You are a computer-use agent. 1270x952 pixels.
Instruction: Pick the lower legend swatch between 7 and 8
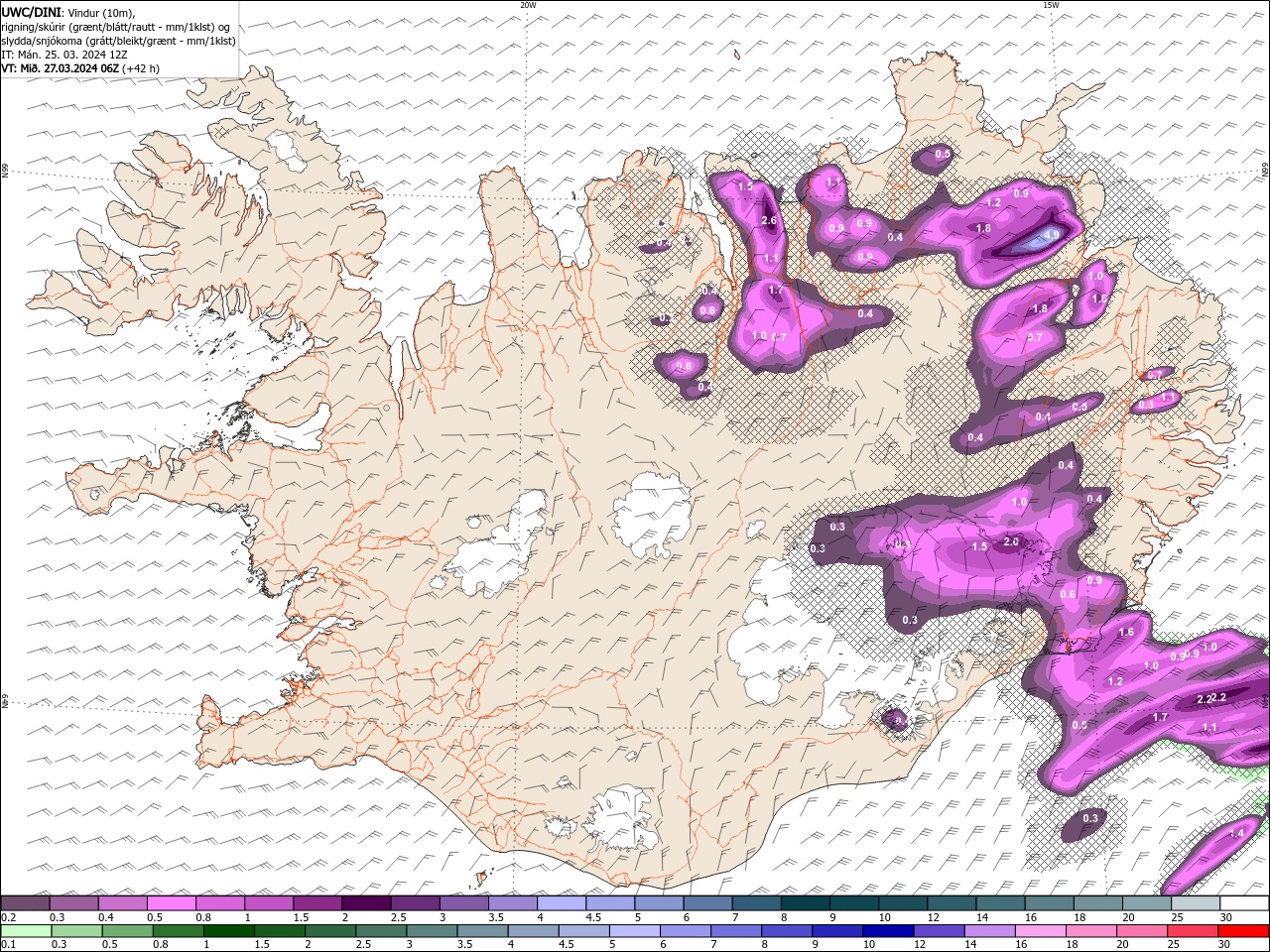pos(736,931)
